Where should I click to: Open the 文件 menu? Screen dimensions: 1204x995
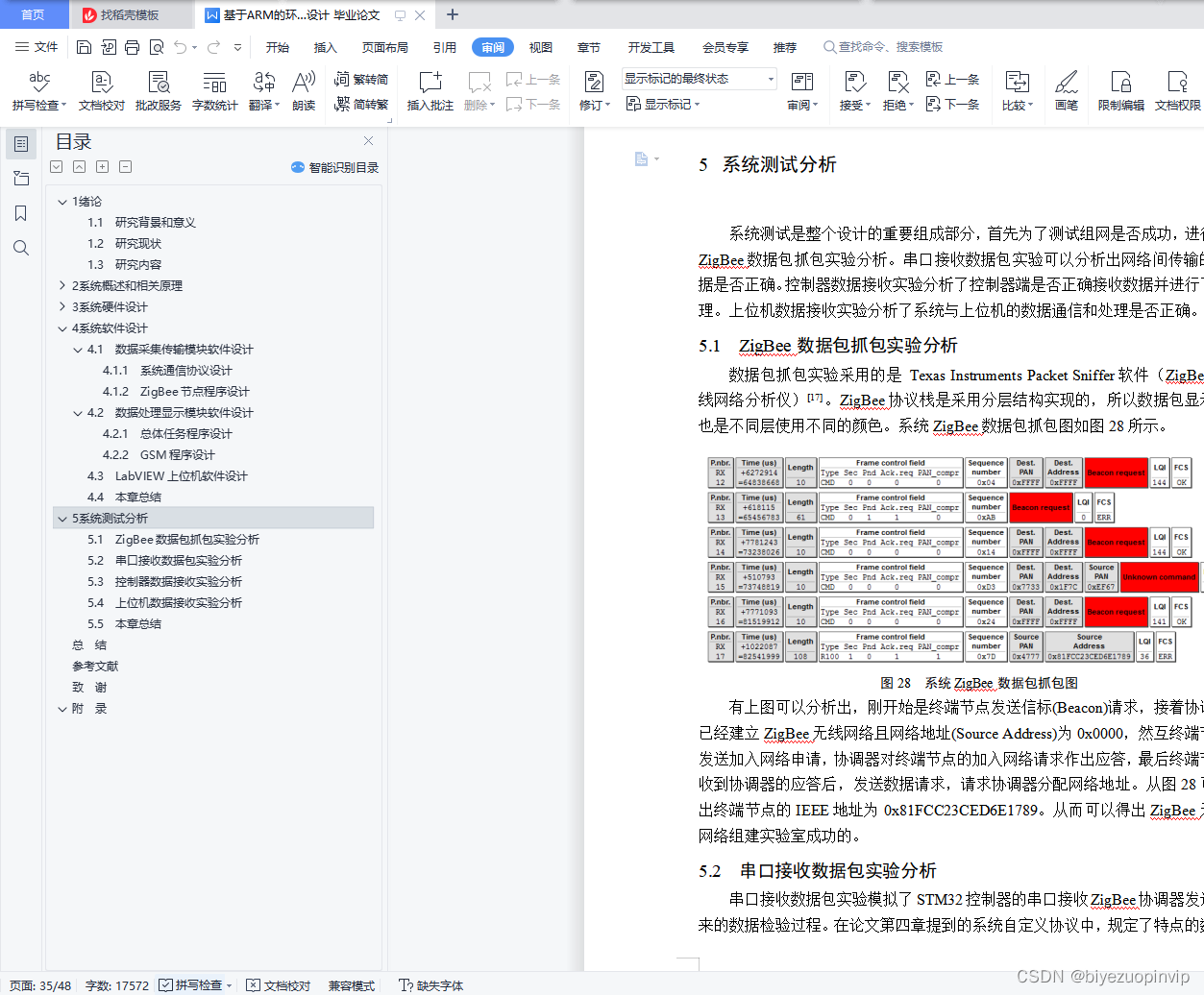[x=37, y=47]
